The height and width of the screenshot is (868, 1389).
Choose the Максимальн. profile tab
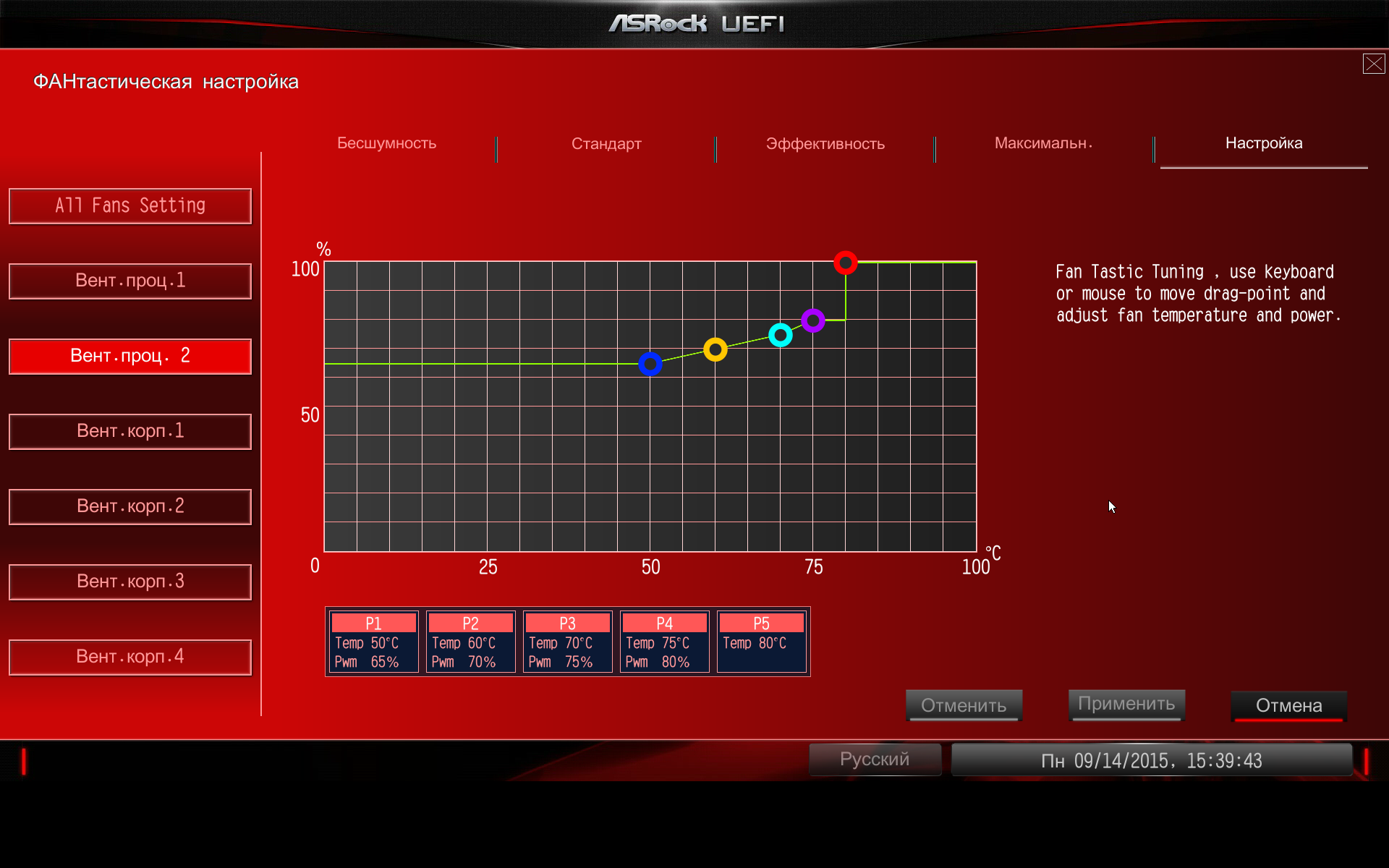1043,143
